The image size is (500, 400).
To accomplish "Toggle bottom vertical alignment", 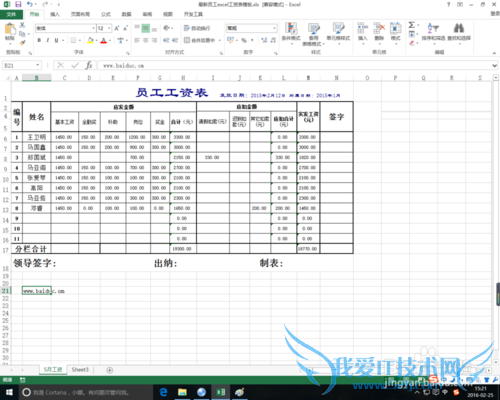I will click(x=154, y=28).
